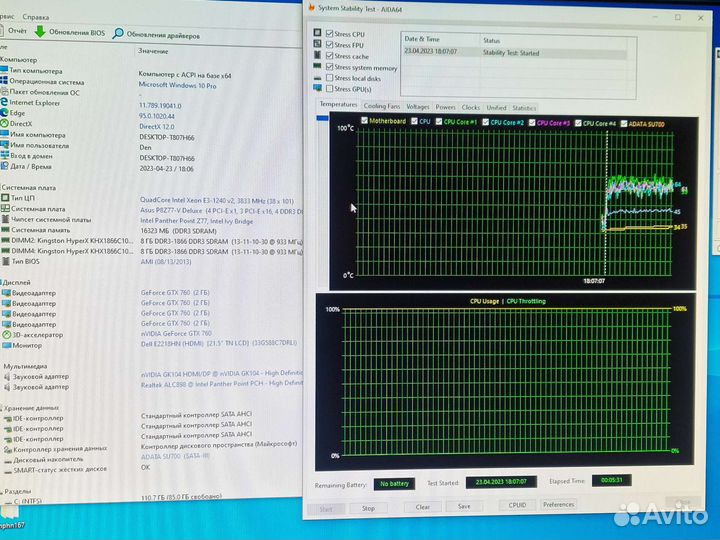
Task: Open the Dell E2218HN monitor link
Action: [x=219, y=343]
